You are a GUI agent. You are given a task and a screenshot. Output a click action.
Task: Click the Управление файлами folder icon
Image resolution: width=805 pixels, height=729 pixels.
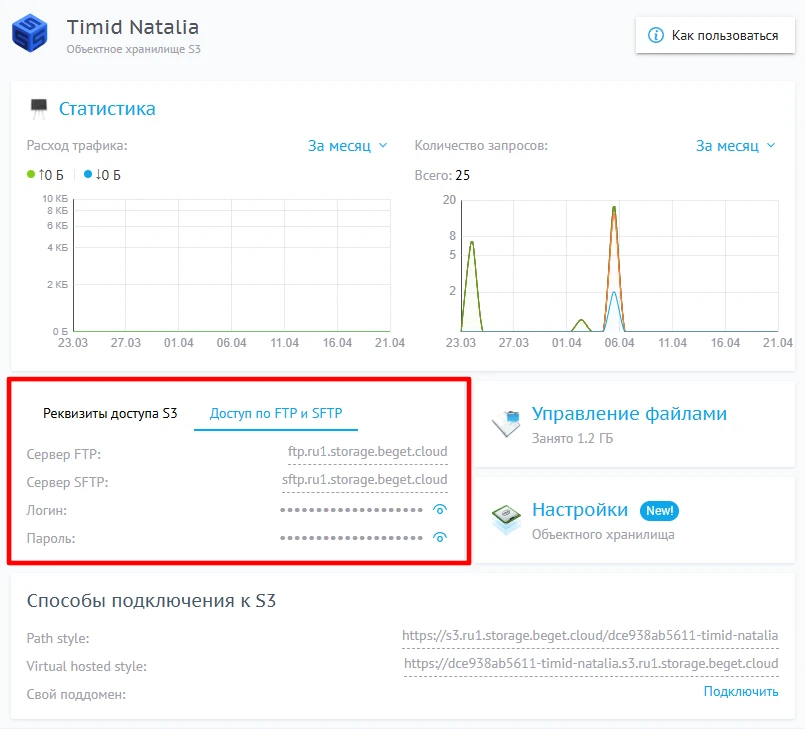(506, 423)
